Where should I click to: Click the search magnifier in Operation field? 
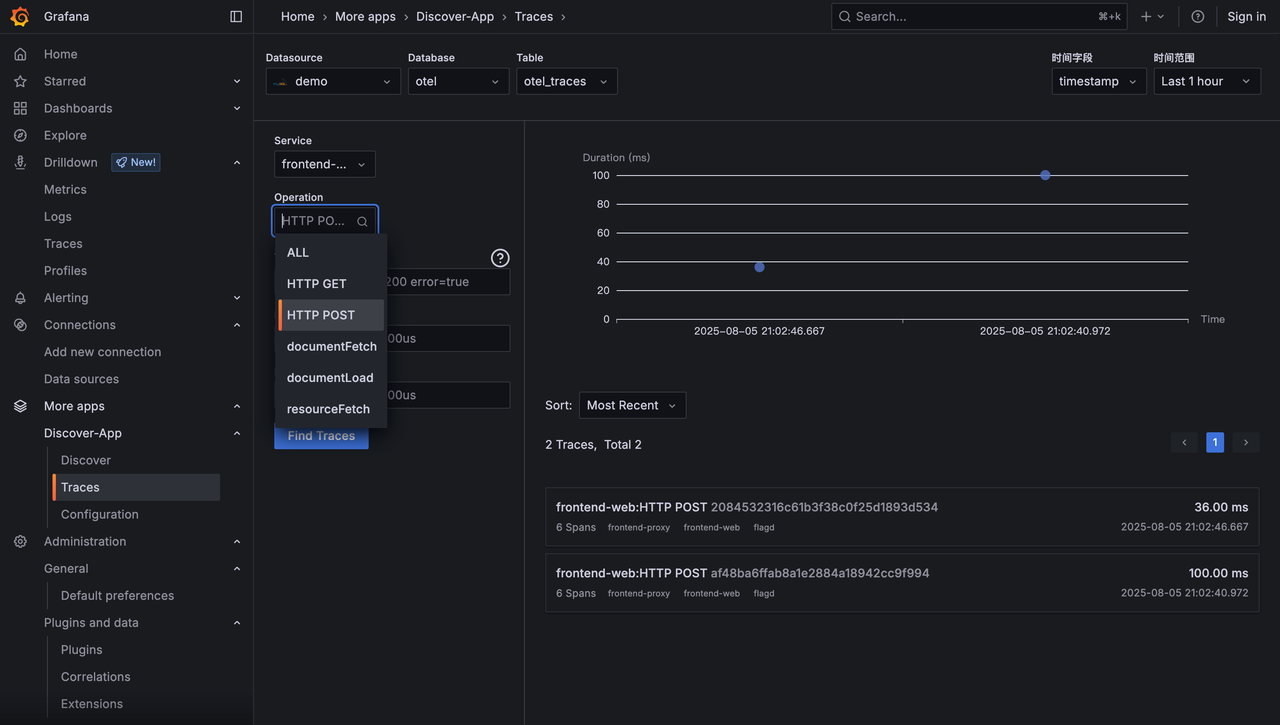click(362, 221)
